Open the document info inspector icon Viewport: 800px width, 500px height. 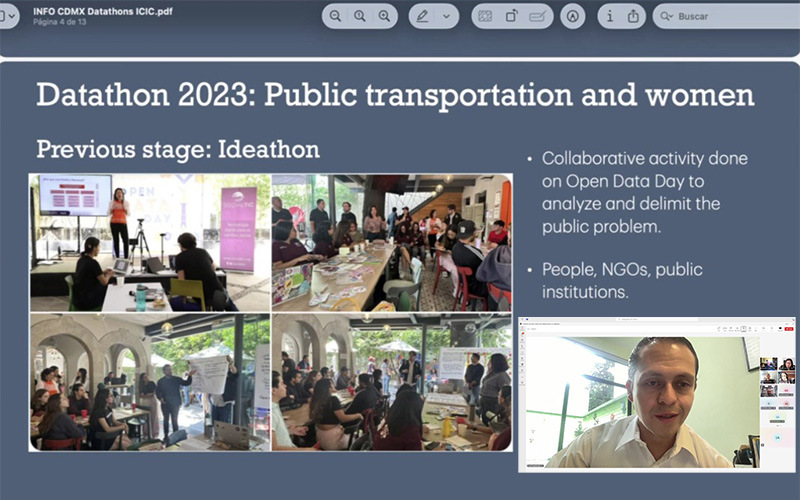[x=610, y=16]
